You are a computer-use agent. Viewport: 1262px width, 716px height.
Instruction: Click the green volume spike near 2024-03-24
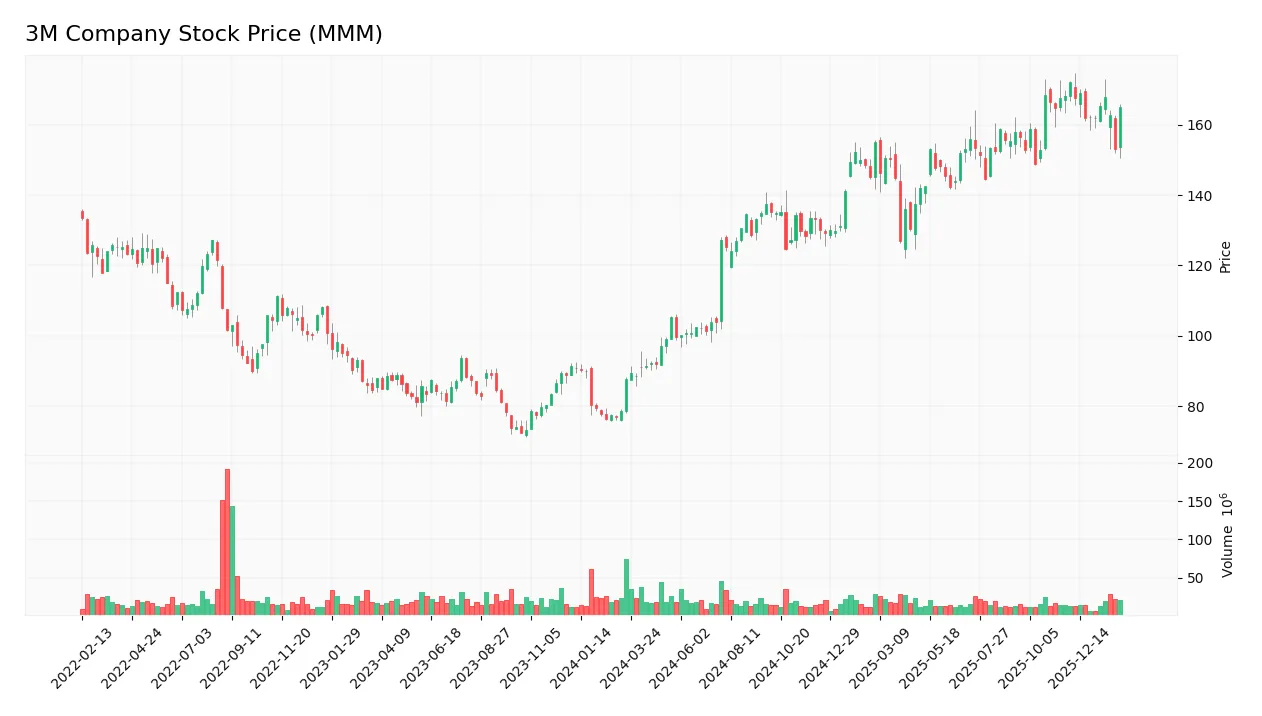(x=625, y=585)
